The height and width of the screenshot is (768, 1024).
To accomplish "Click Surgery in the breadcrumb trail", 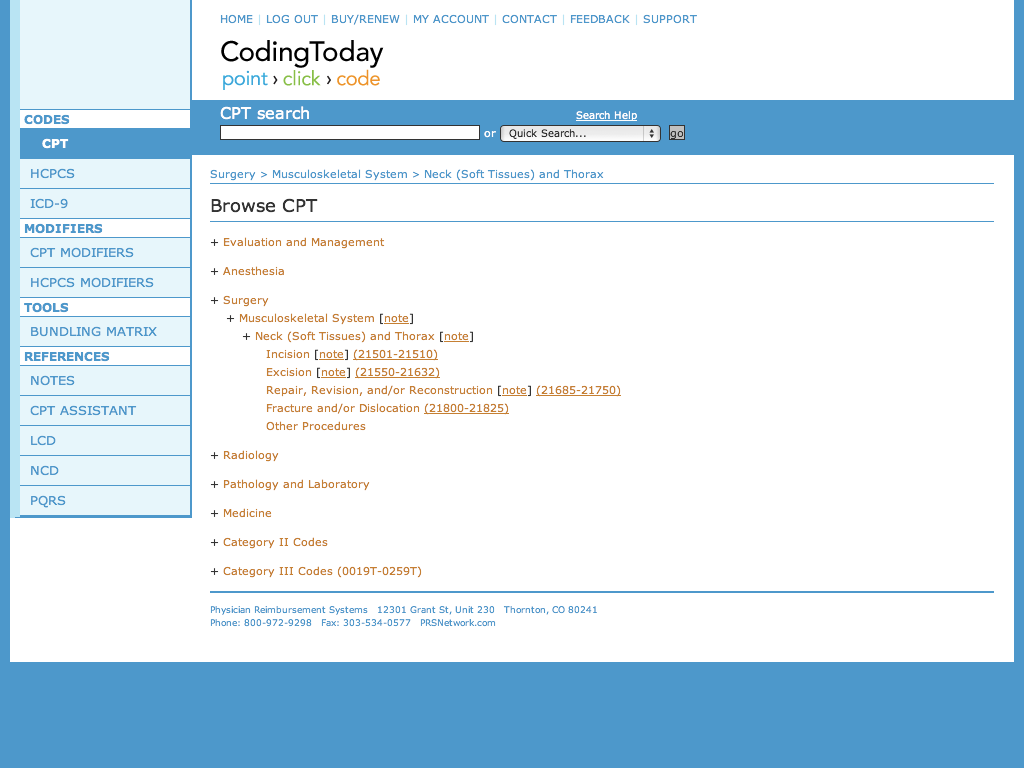I will (232, 174).
